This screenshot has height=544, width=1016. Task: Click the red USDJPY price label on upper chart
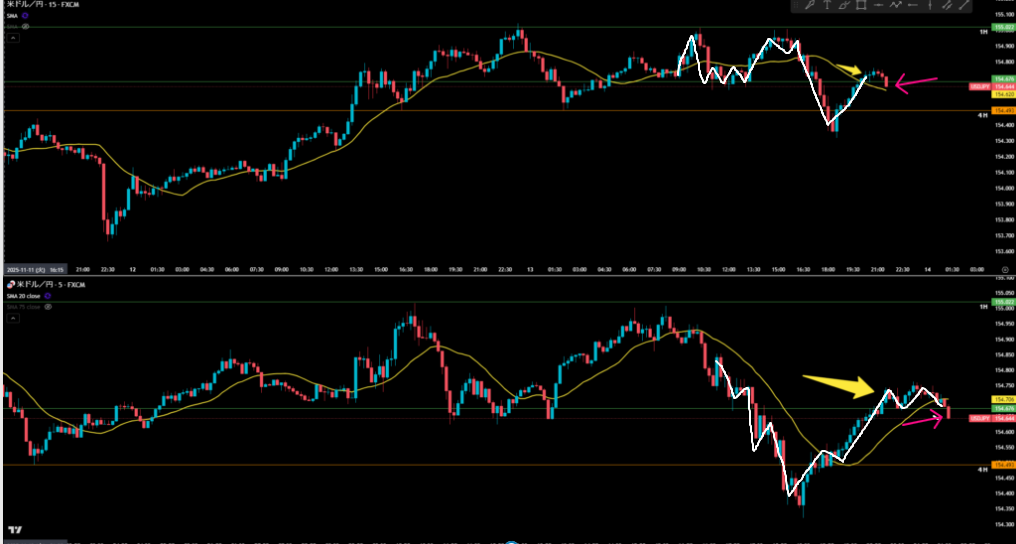coord(980,87)
